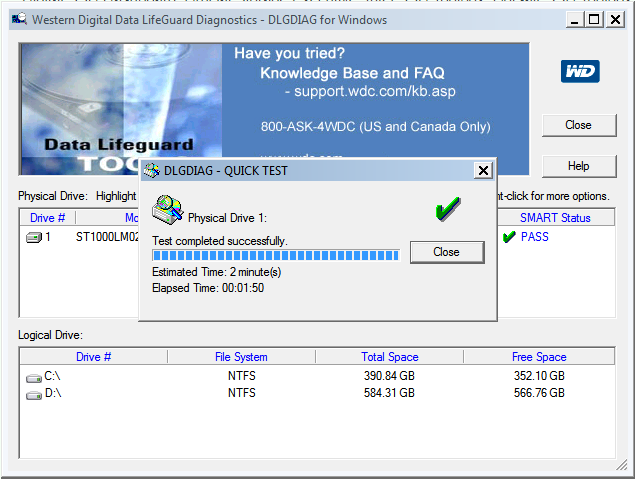The height and width of the screenshot is (484, 637).
Task: Sort logical drives by Drive # header
Action: (x=93, y=357)
